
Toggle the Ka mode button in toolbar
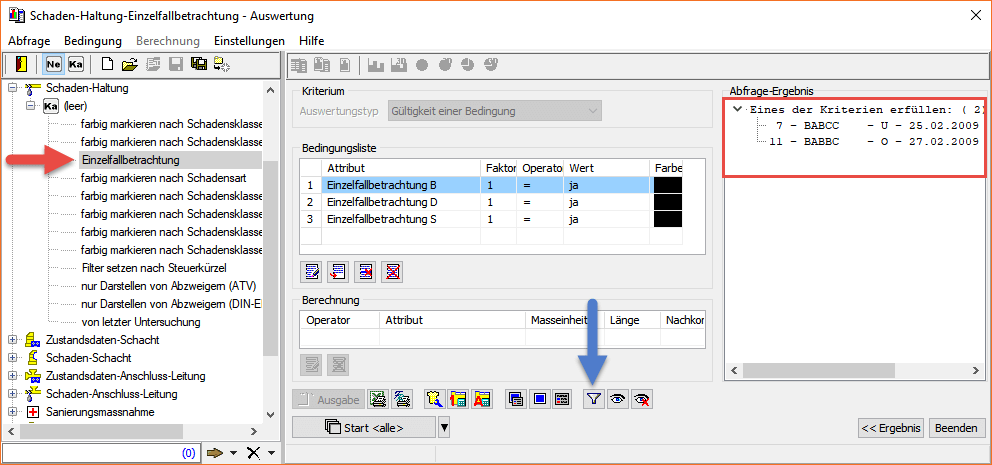point(76,65)
